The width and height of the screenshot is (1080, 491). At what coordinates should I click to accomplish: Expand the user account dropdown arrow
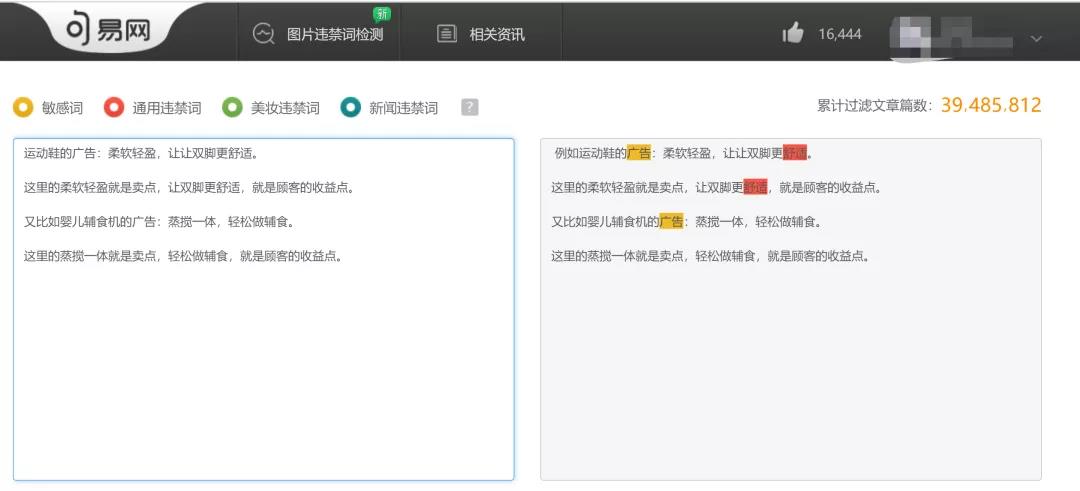1036,39
